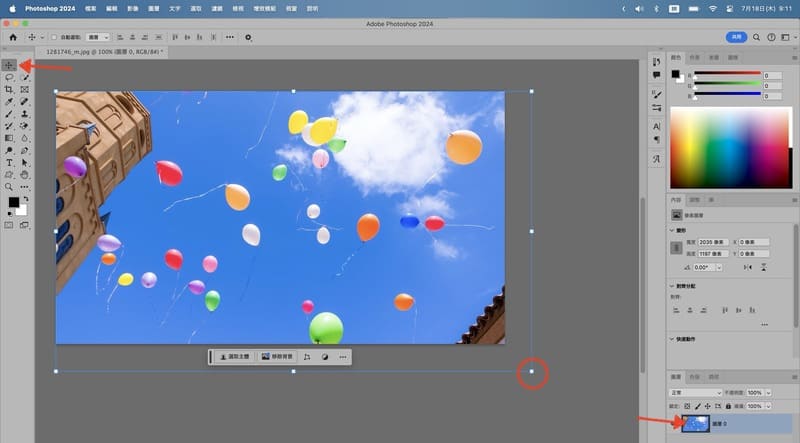Reset default foreground and background colors
Image resolution: width=800 pixels, height=443 pixels.
[x=10, y=214]
